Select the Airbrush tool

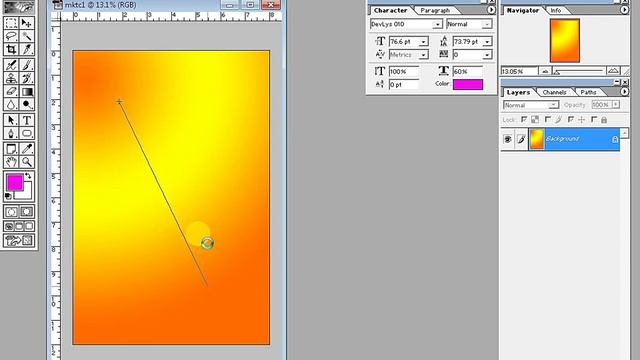tap(11, 65)
